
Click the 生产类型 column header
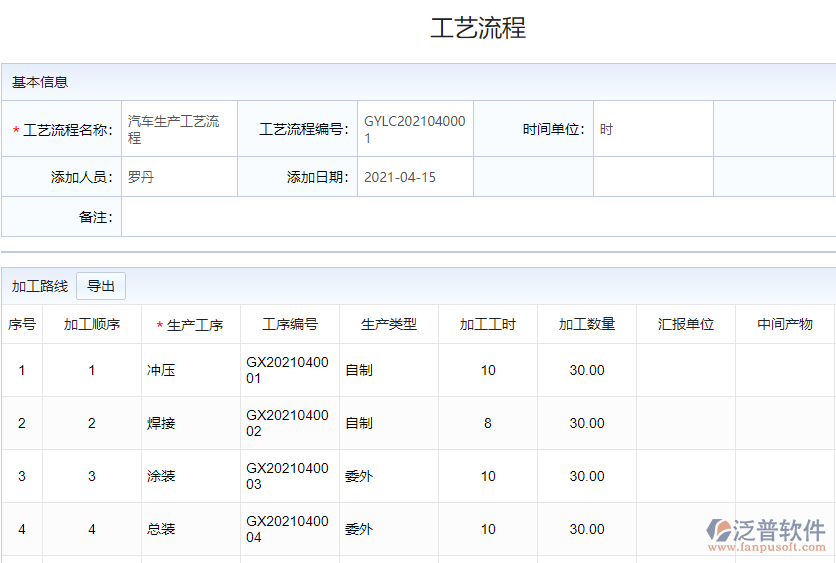click(x=389, y=325)
